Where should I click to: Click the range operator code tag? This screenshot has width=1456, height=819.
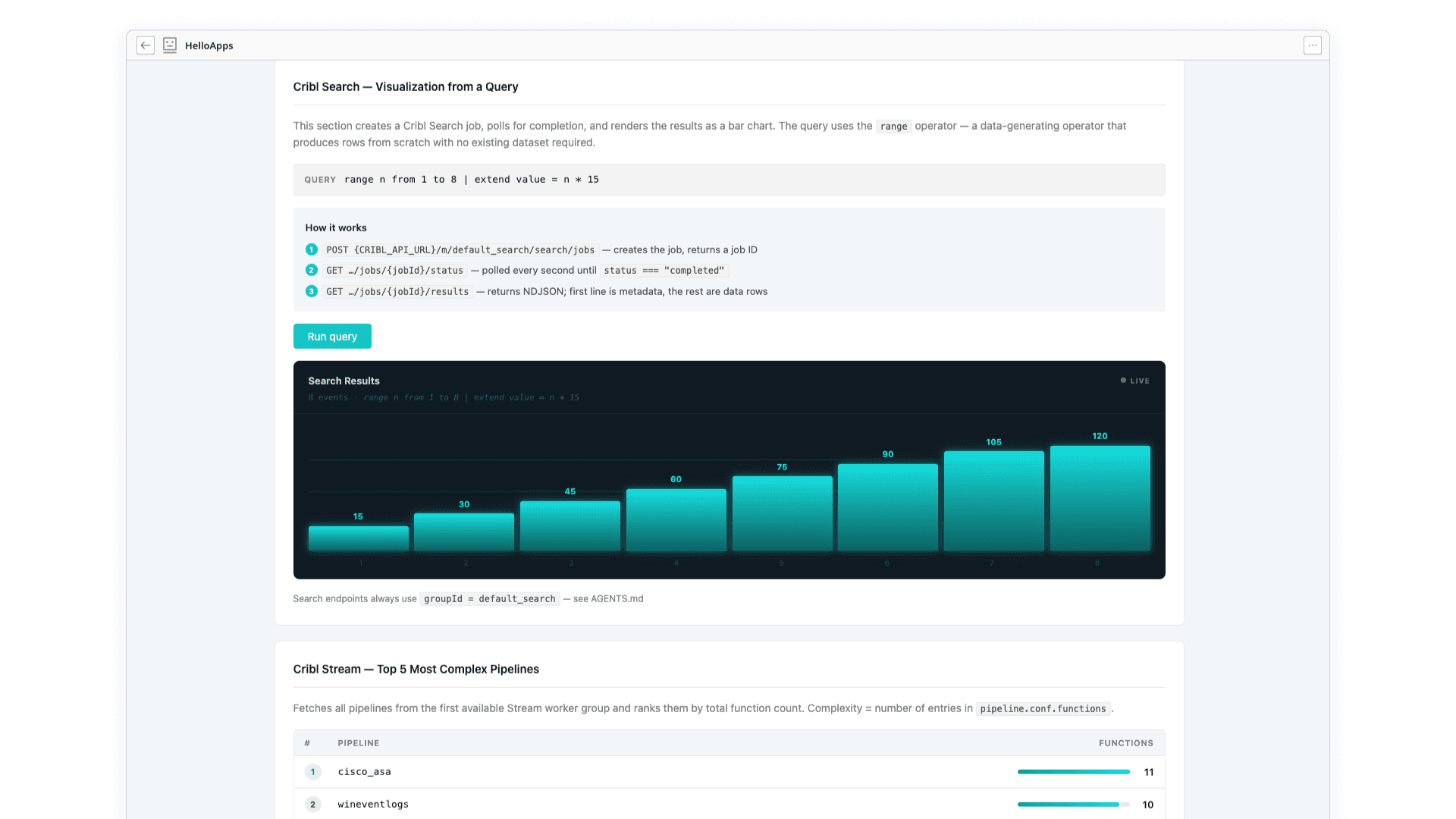point(893,126)
